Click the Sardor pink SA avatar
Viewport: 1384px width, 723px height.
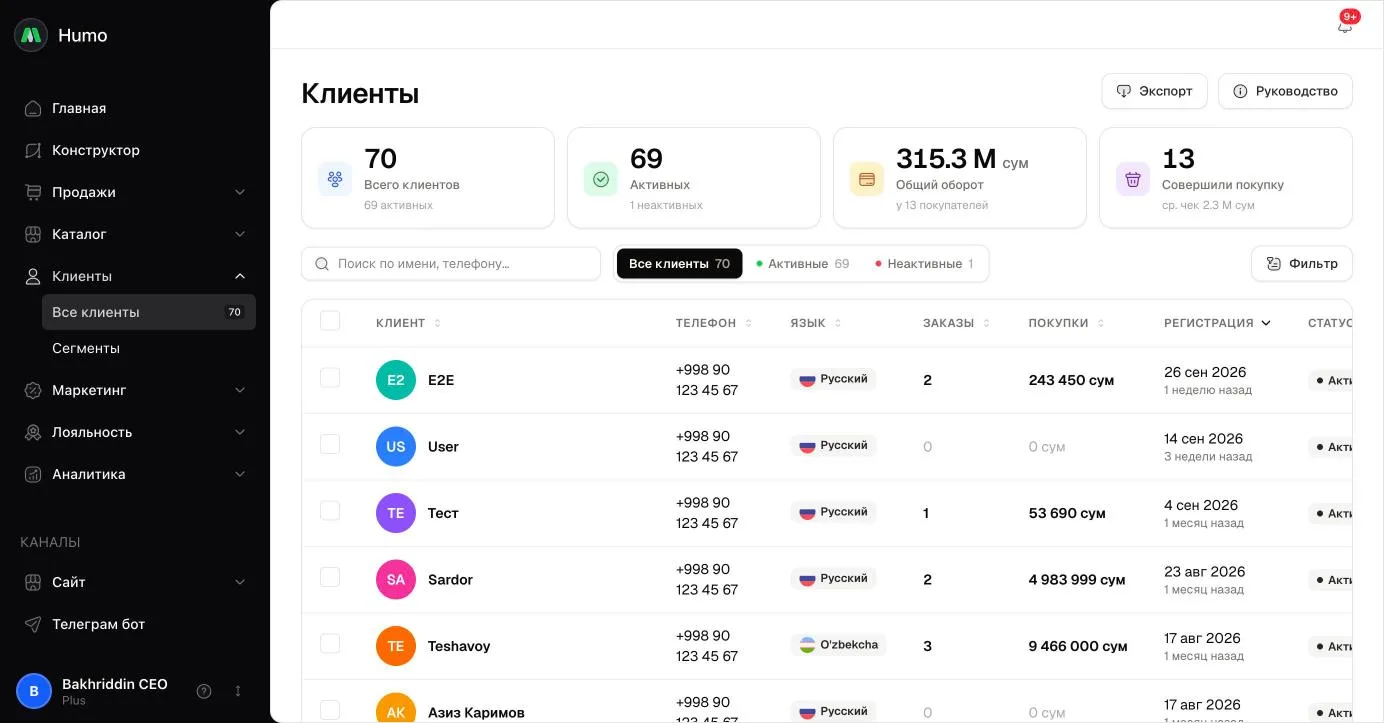tap(396, 579)
